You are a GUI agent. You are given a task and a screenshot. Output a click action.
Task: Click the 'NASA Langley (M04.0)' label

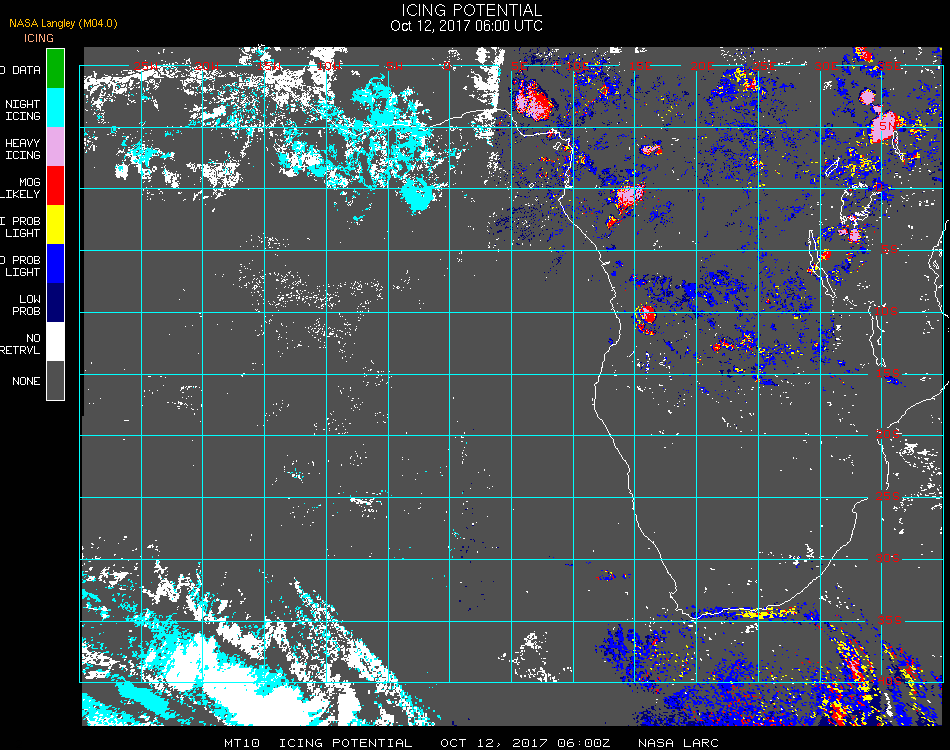pos(63,24)
